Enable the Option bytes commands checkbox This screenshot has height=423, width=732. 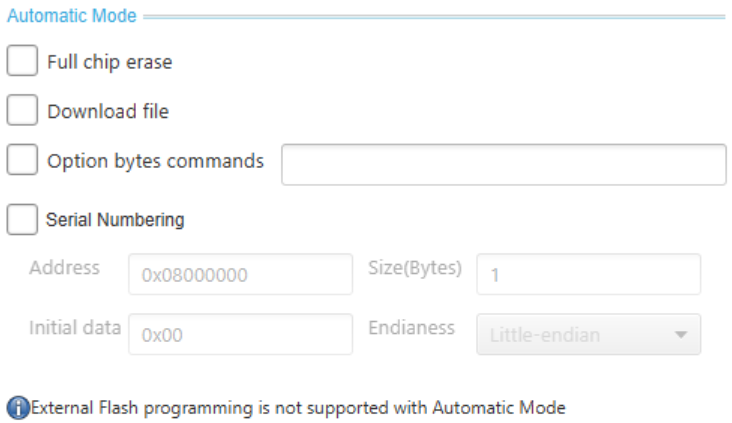click(x=22, y=159)
